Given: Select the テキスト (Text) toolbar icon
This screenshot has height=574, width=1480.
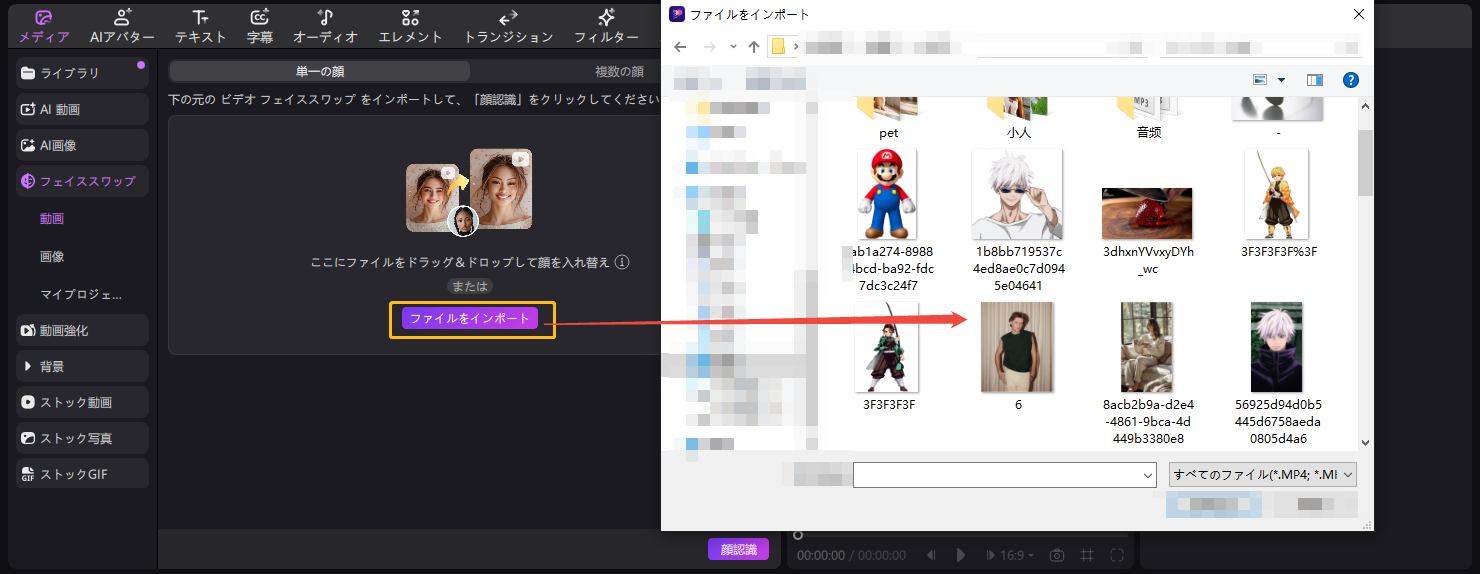Looking at the screenshot, I should [200, 26].
